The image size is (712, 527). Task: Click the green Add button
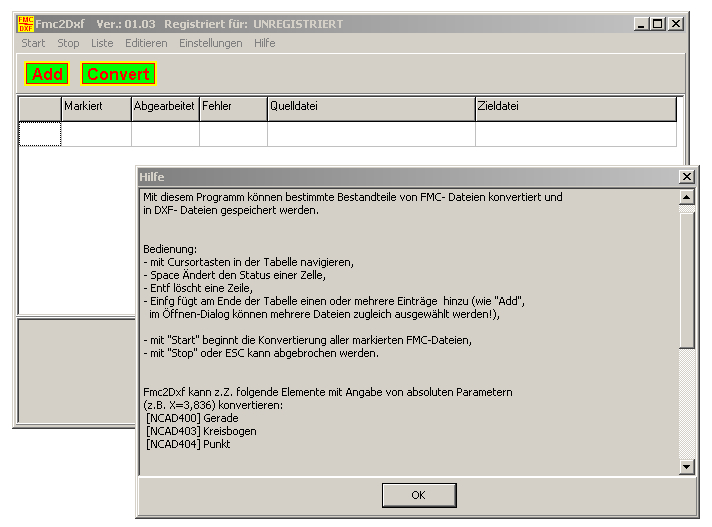click(x=47, y=74)
